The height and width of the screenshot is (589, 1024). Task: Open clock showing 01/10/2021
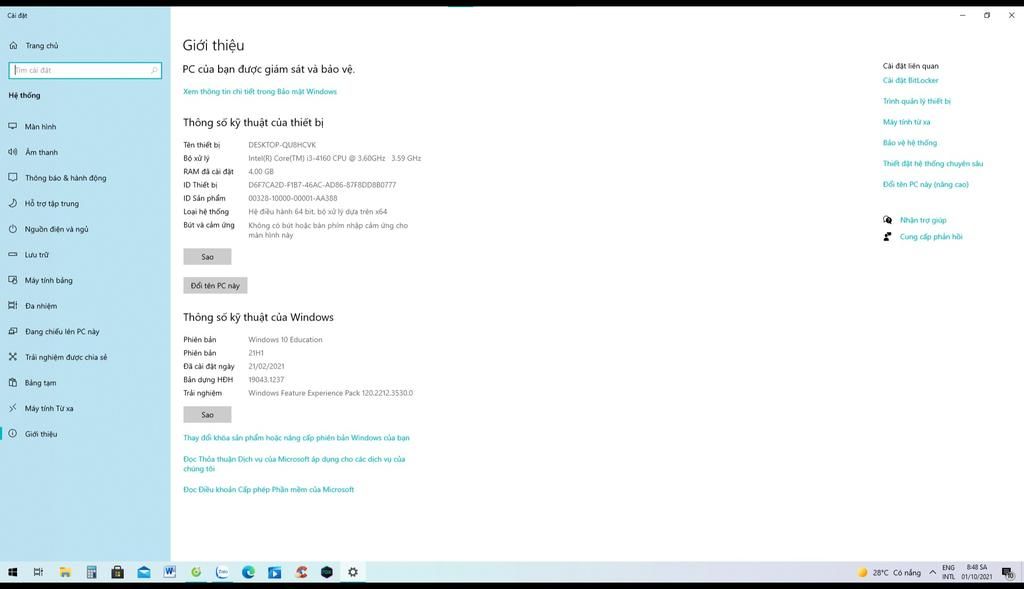tap(977, 572)
